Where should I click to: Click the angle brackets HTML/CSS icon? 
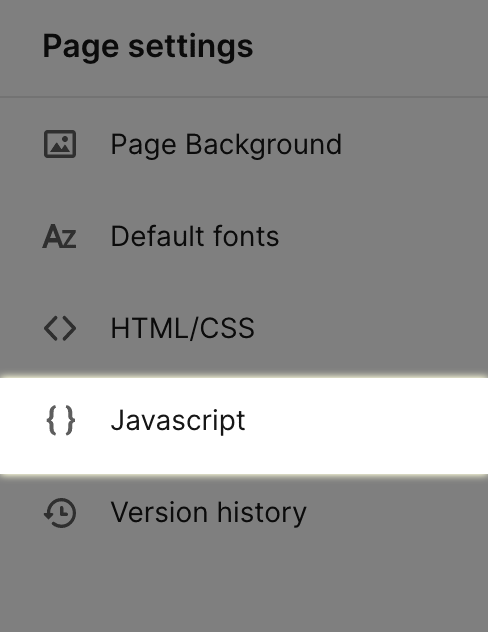coord(60,328)
